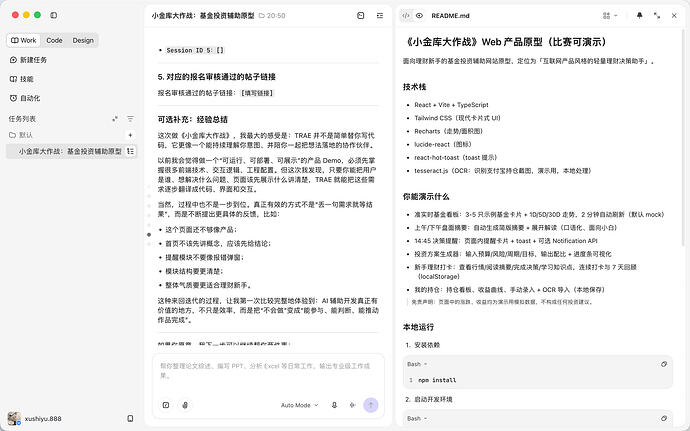690x431 pixels.
Task: Copy the npm install code block
Action: [664, 364]
